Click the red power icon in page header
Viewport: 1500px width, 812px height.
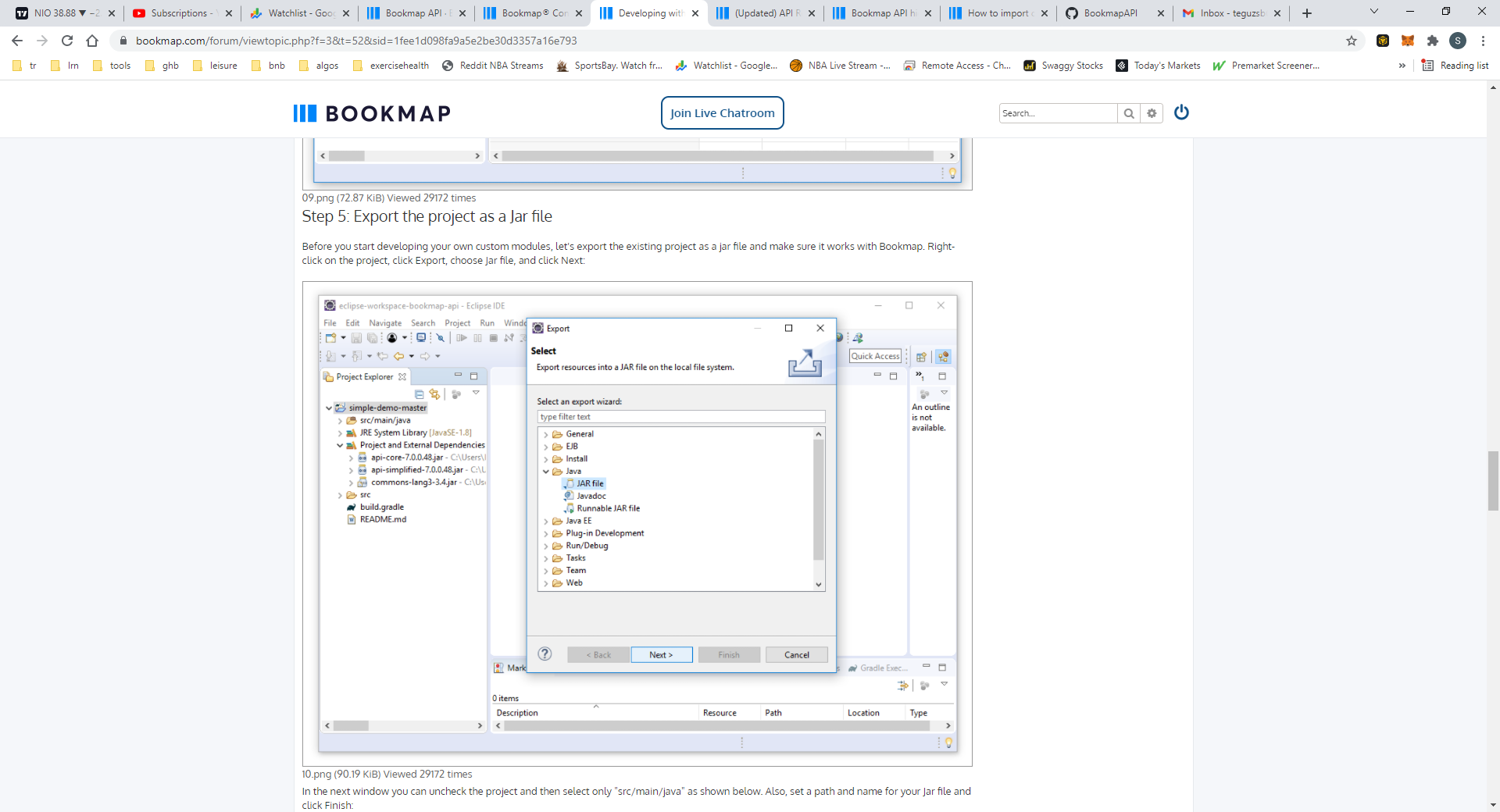click(1180, 112)
